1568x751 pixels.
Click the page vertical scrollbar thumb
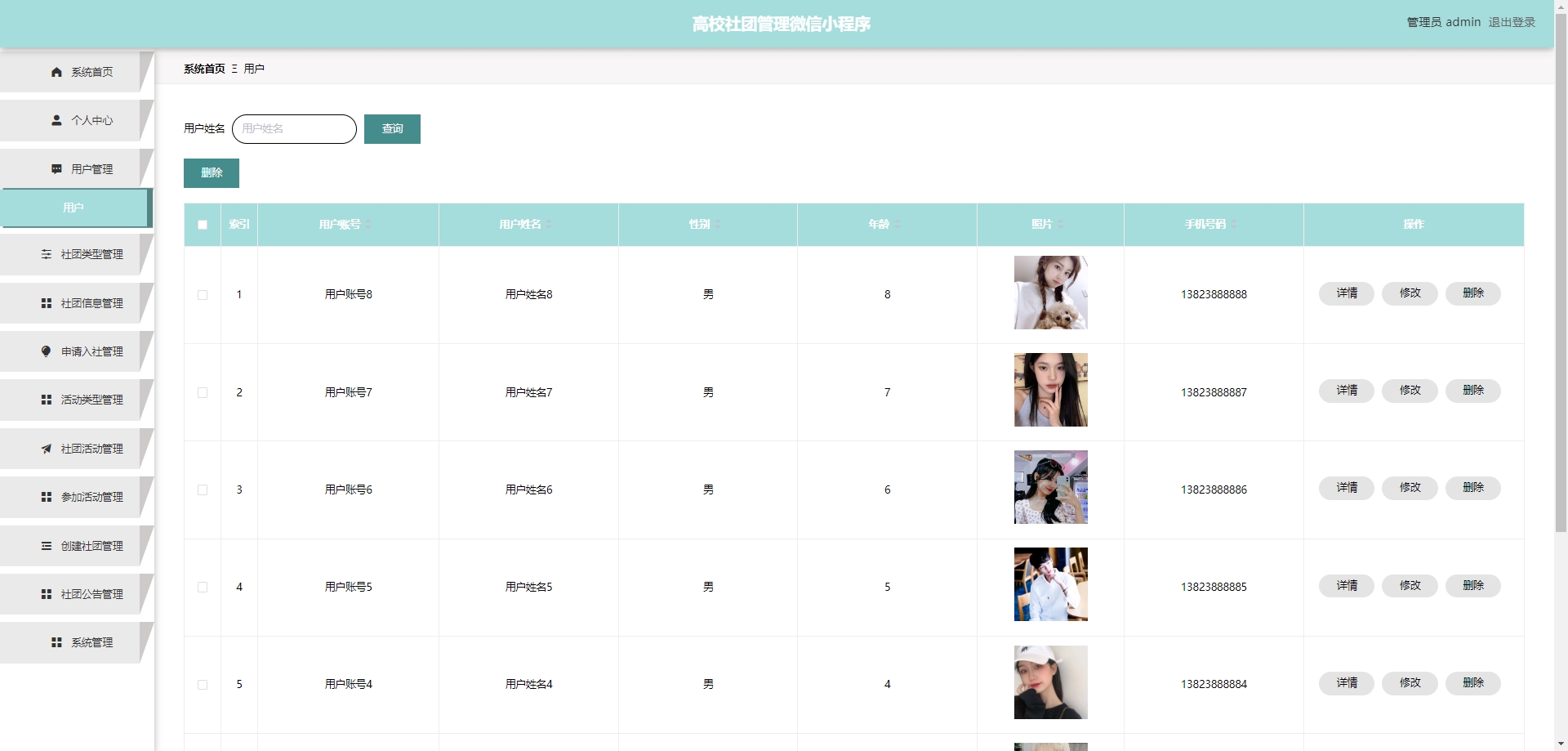1561,274
